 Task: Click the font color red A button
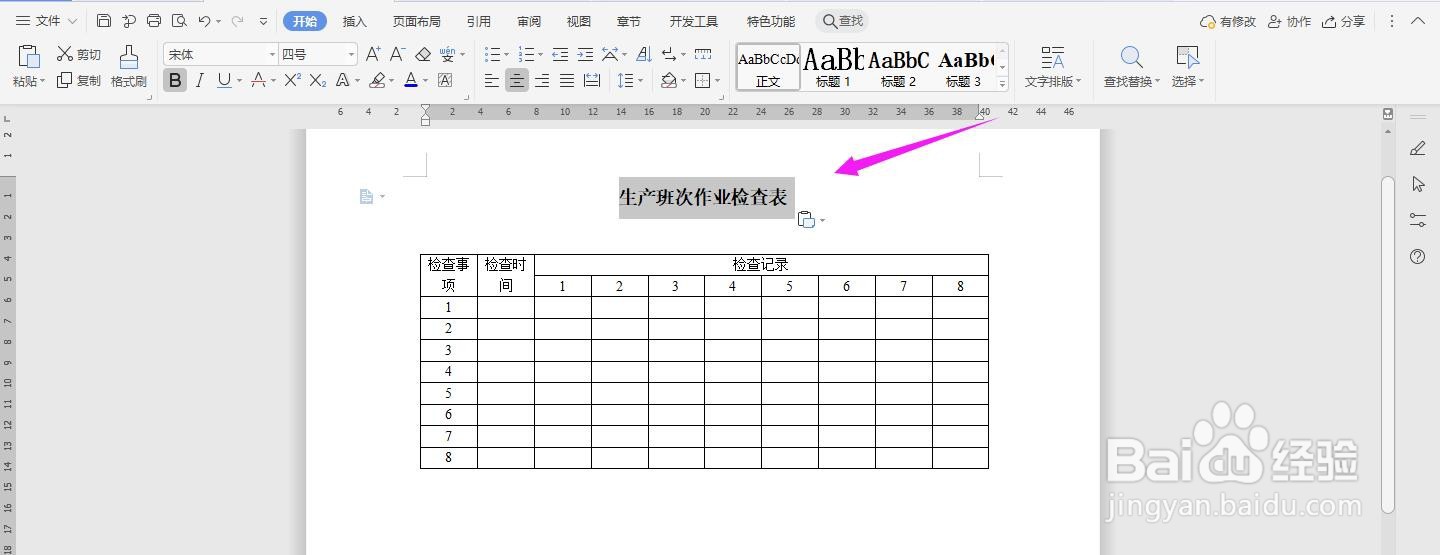411,80
